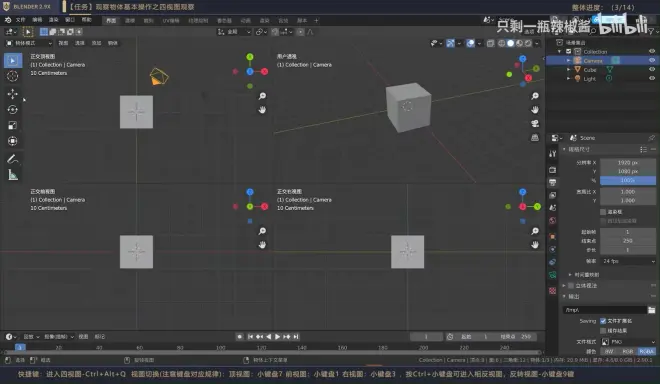Image resolution: width=660 pixels, height=384 pixels.
Task: Open the Render properties tab icon
Action: click(x=553, y=170)
